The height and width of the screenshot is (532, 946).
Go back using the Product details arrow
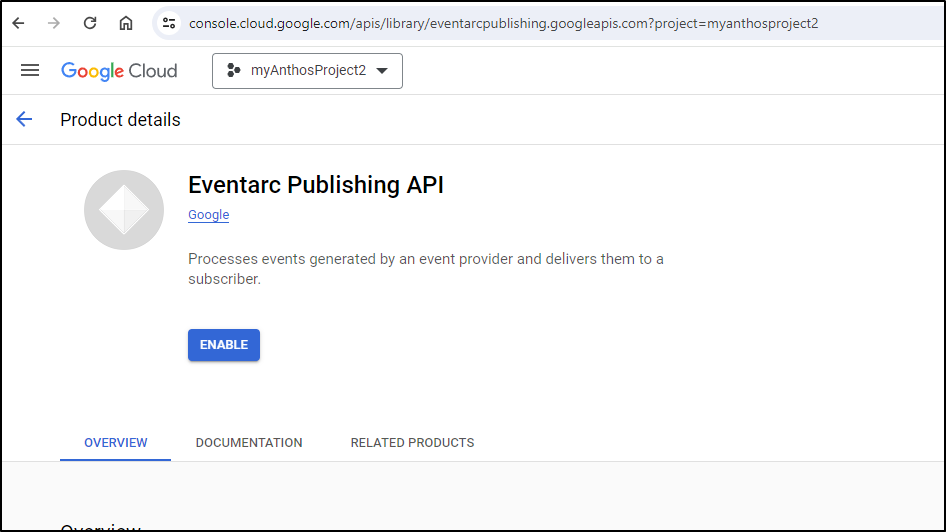pyautogui.click(x=24, y=119)
